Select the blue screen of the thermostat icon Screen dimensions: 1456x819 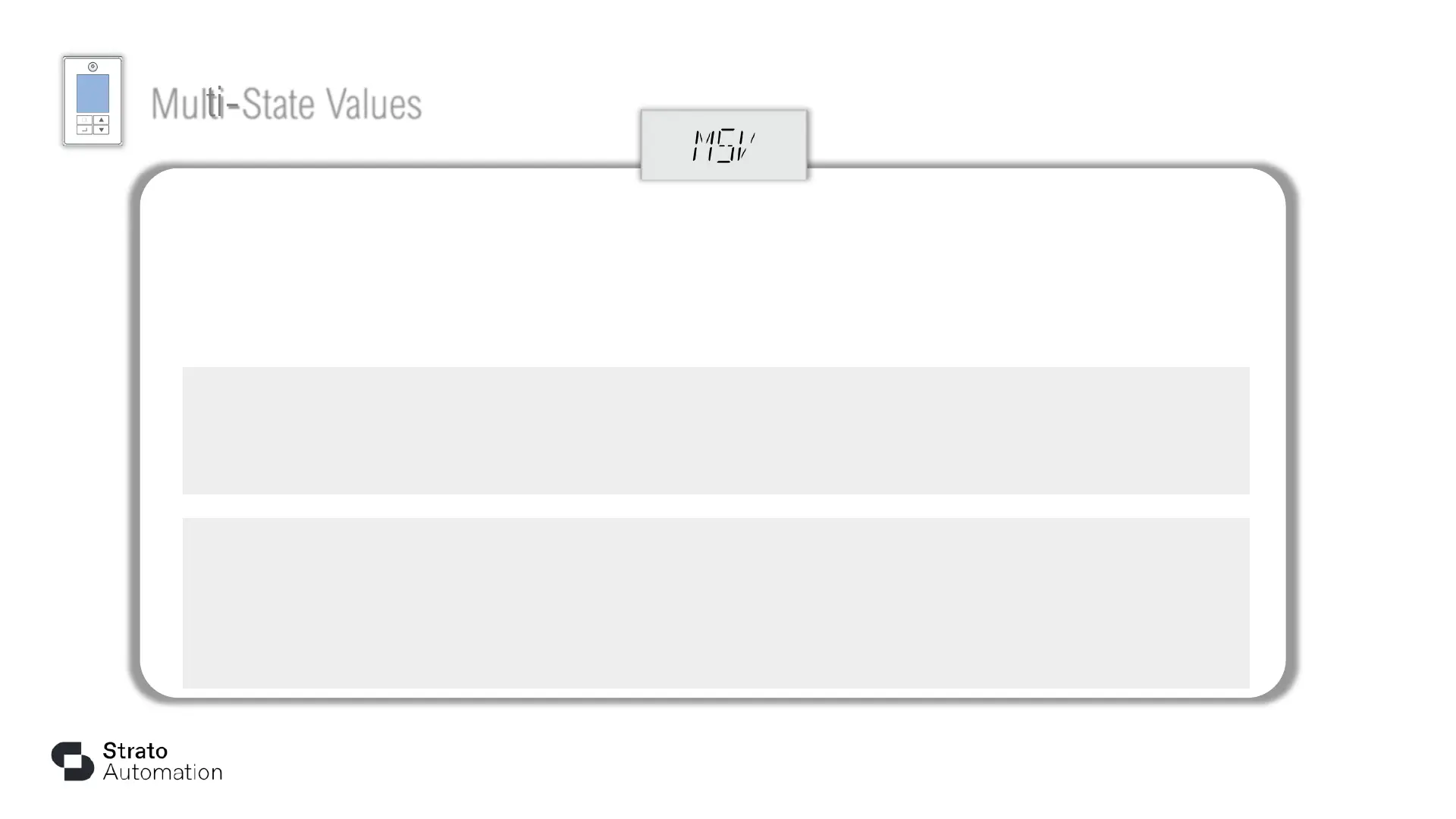[93, 93]
